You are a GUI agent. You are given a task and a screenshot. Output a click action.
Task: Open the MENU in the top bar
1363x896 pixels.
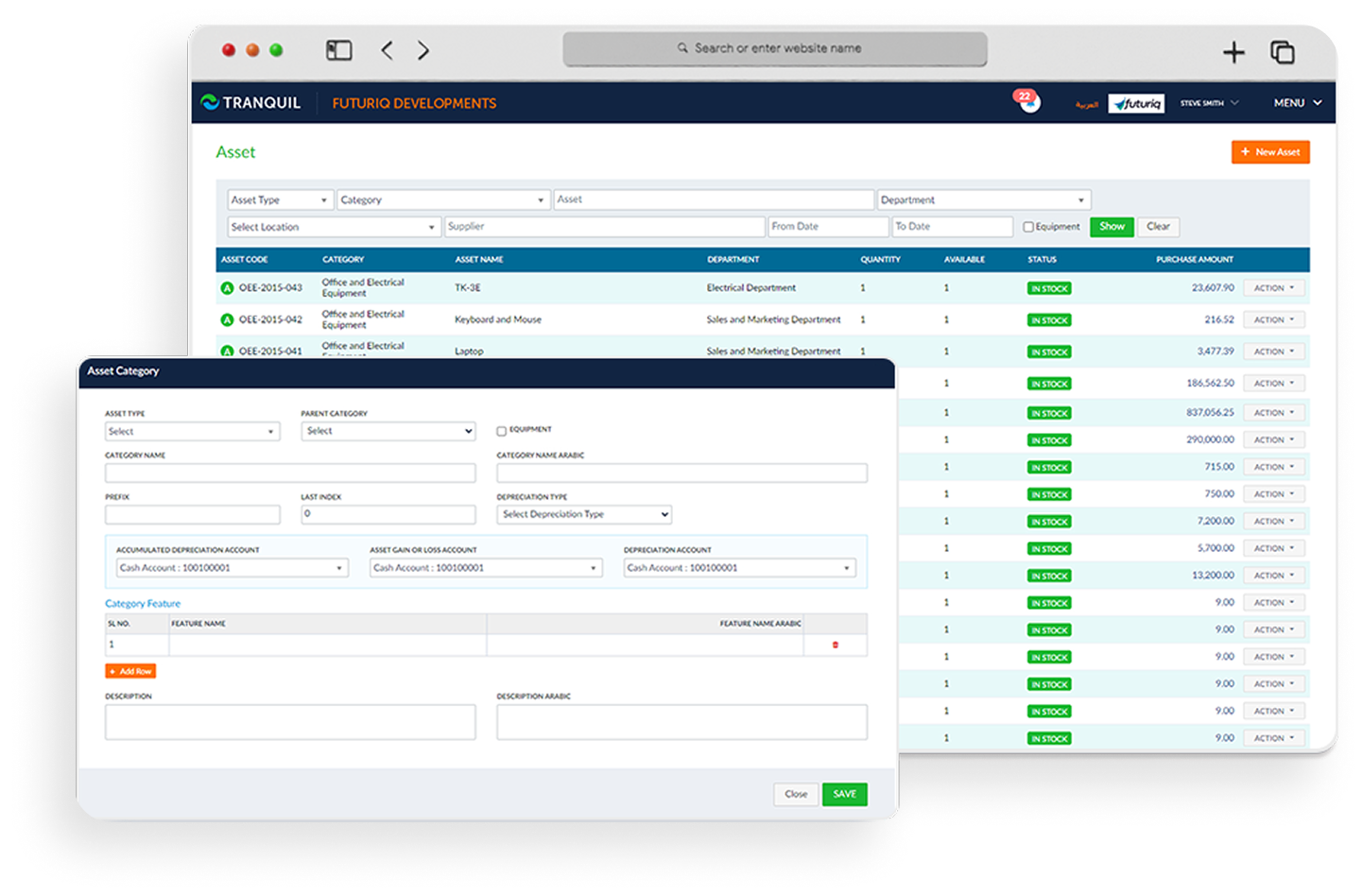[x=1297, y=103]
